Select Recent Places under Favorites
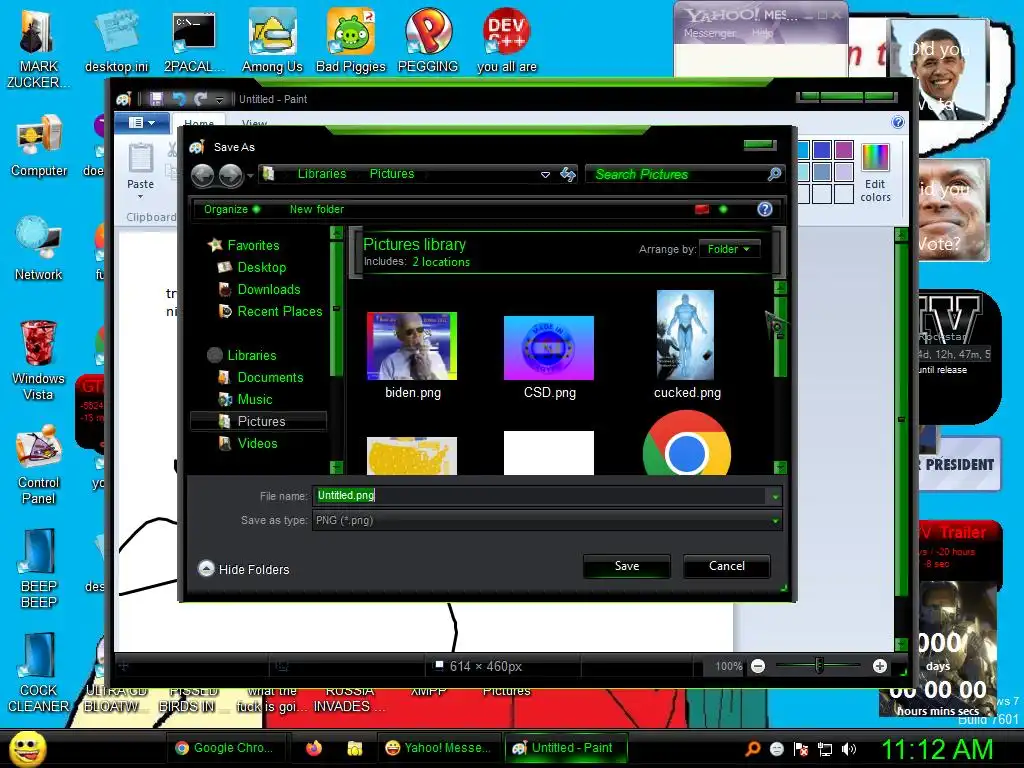This screenshot has width=1024, height=768. 280,312
